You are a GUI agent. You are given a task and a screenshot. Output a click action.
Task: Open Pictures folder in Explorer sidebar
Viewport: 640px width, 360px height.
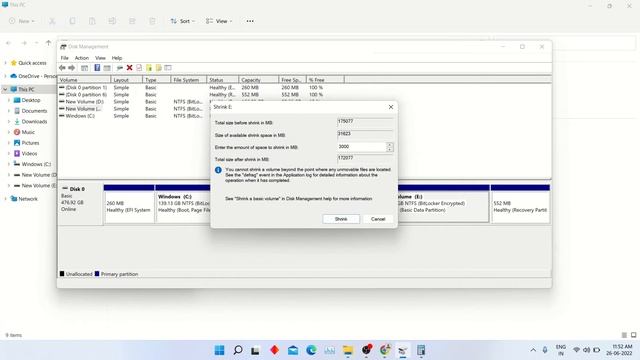(x=30, y=143)
